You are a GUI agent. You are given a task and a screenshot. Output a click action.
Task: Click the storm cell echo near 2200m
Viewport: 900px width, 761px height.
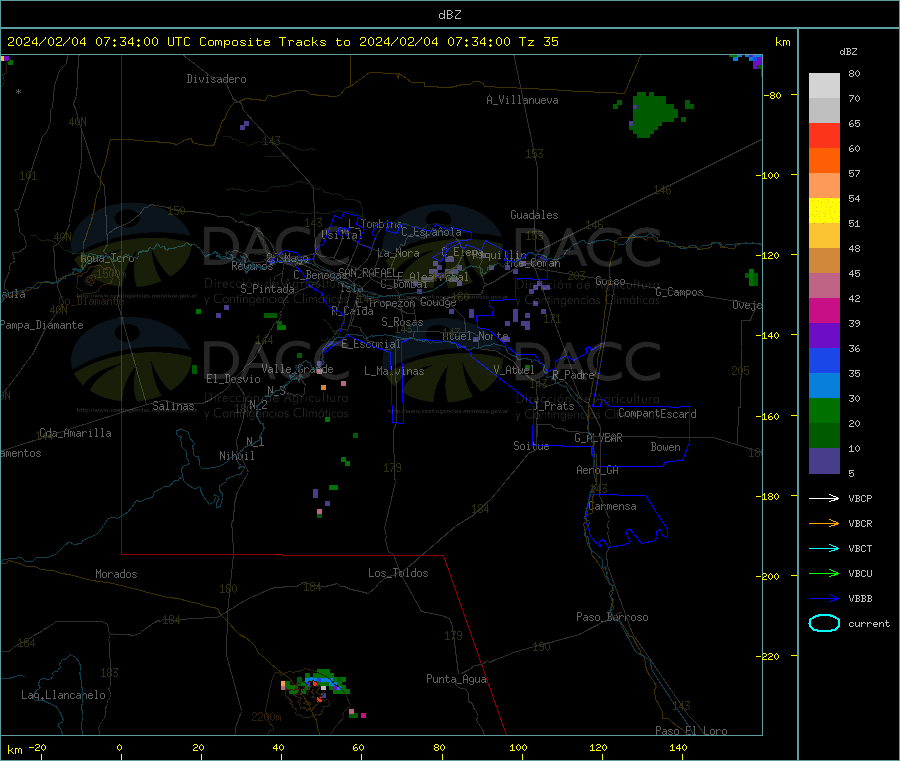[317, 685]
